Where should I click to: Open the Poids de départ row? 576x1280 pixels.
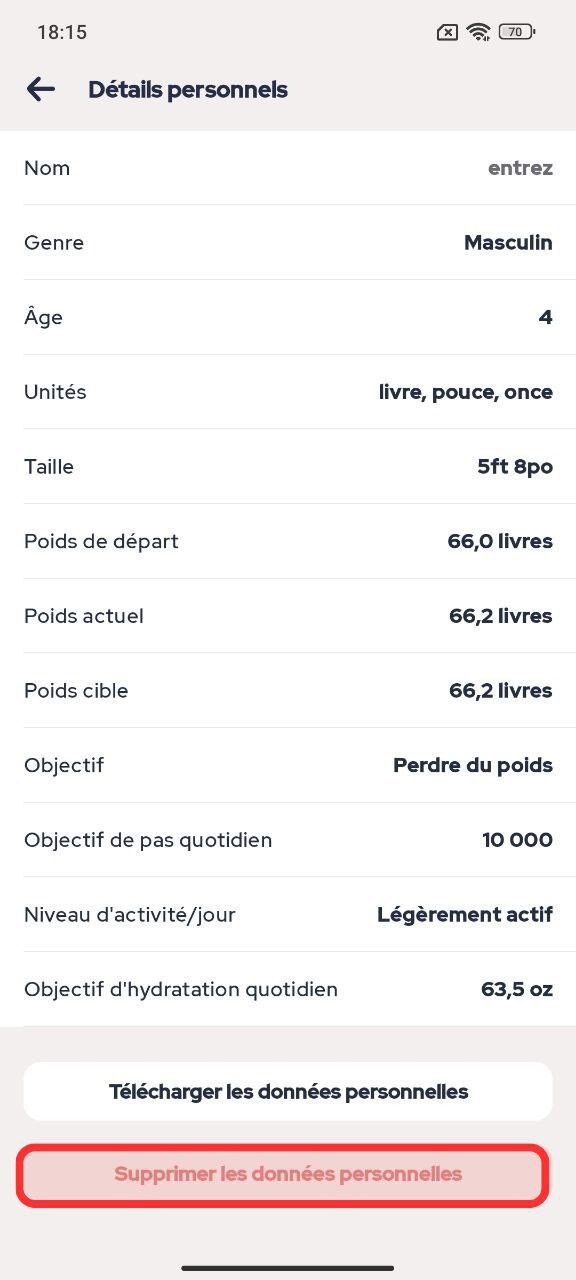coord(288,541)
